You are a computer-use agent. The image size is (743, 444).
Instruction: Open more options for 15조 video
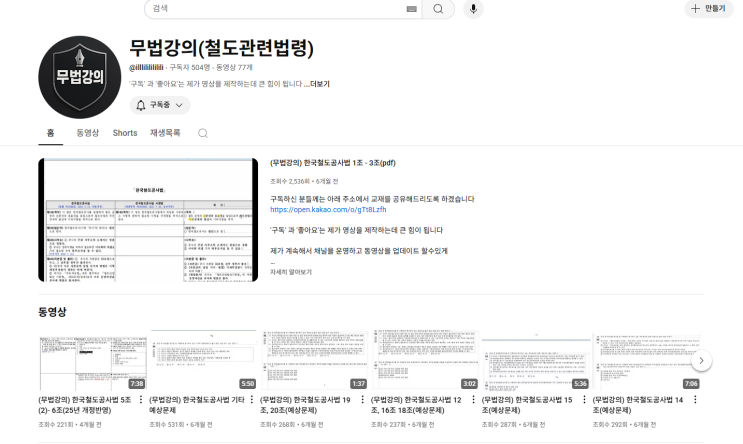coord(584,400)
